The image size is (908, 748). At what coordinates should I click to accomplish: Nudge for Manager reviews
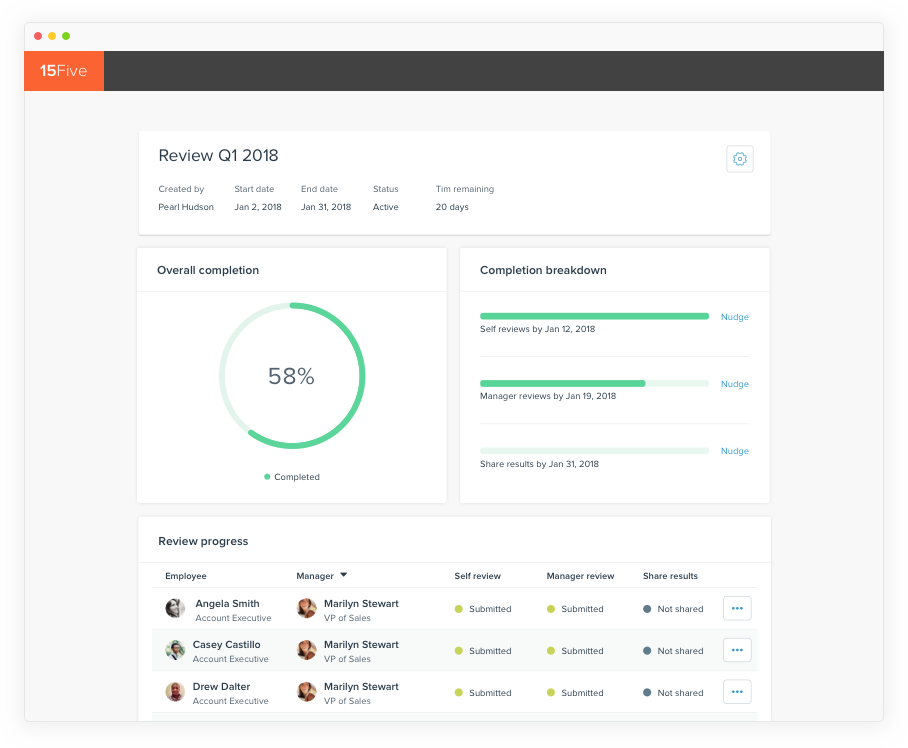734,384
